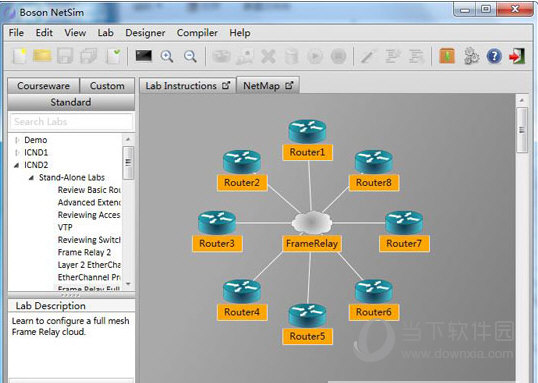Viewport: 538px width, 383px height.
Task: Click the Zoom Out magnifier icon
Action: [x=190, y=56]
